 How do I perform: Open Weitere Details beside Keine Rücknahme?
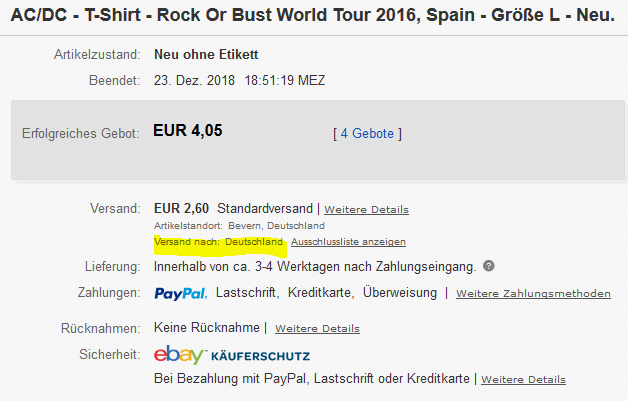tap(317, 328)
